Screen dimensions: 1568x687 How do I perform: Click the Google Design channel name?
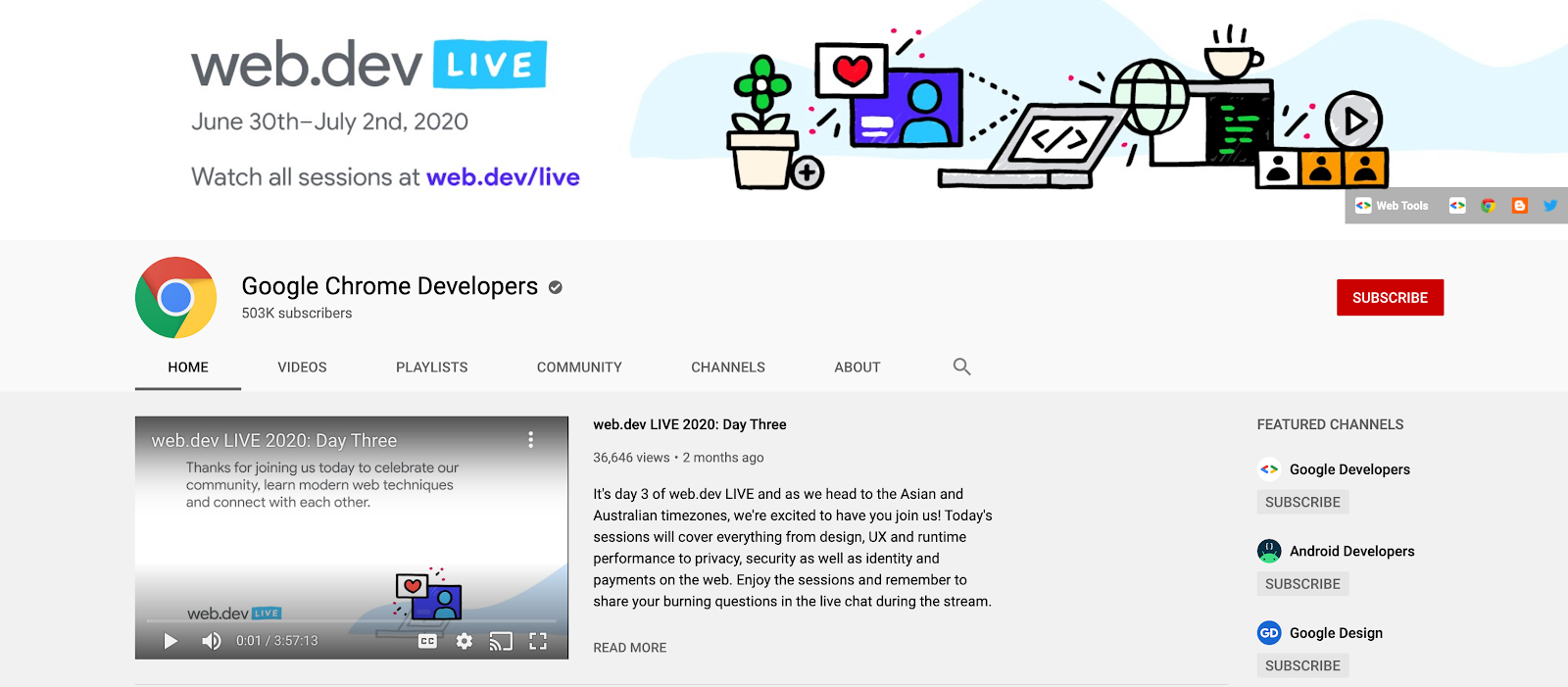coord(1336,633)
